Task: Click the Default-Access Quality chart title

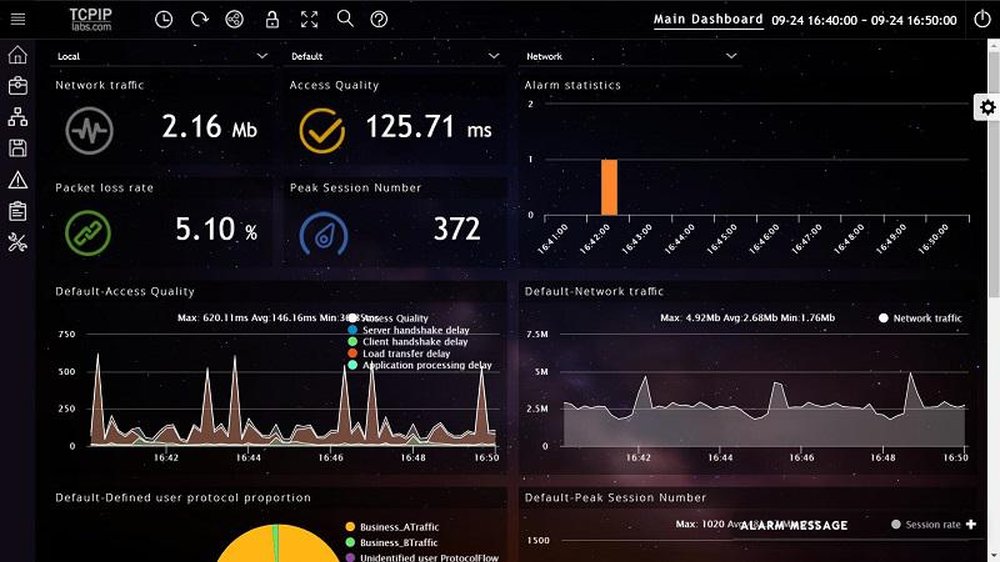Action: [124, 291]
